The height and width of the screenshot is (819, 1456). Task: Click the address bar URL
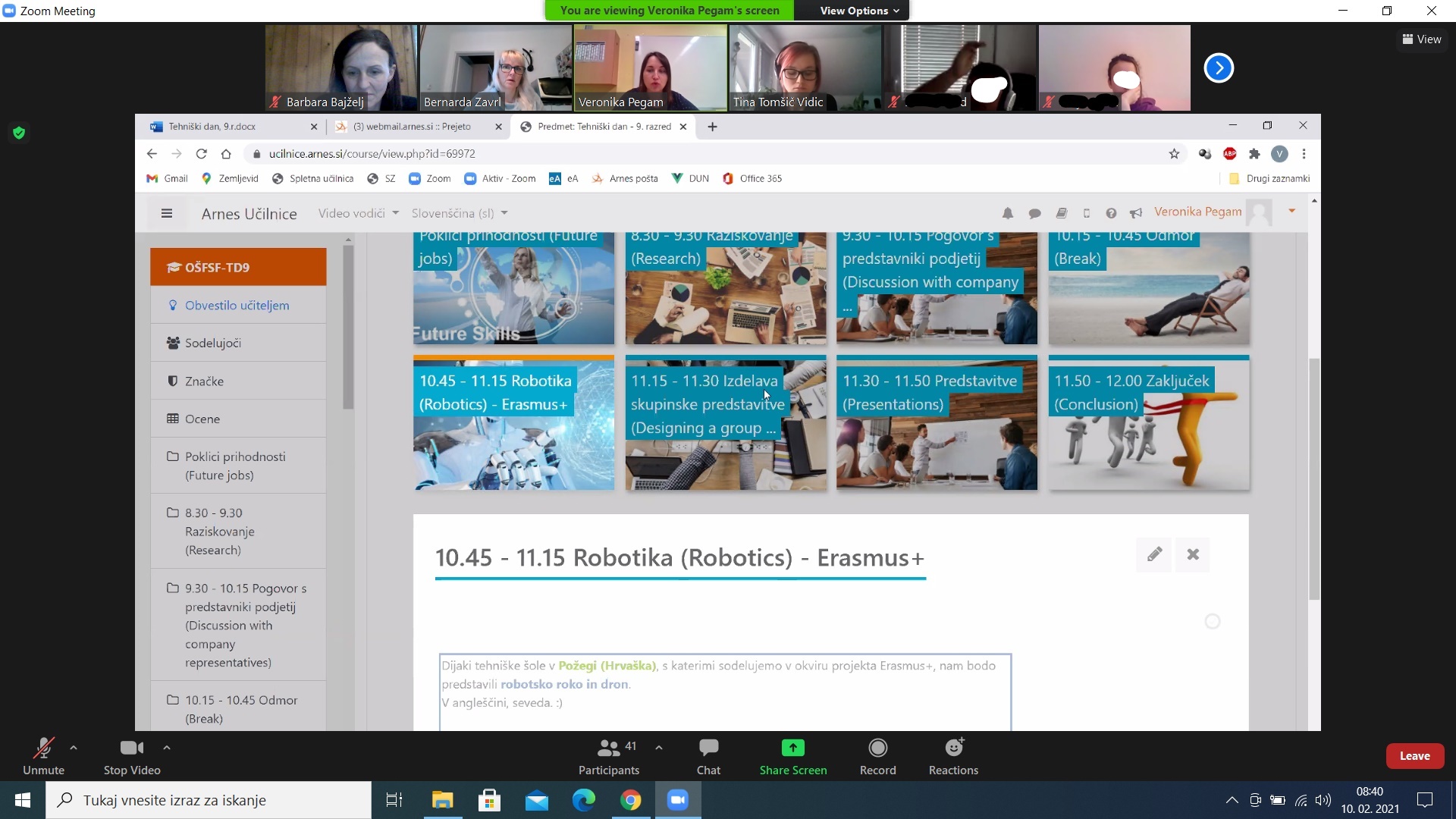pos(372,154)
